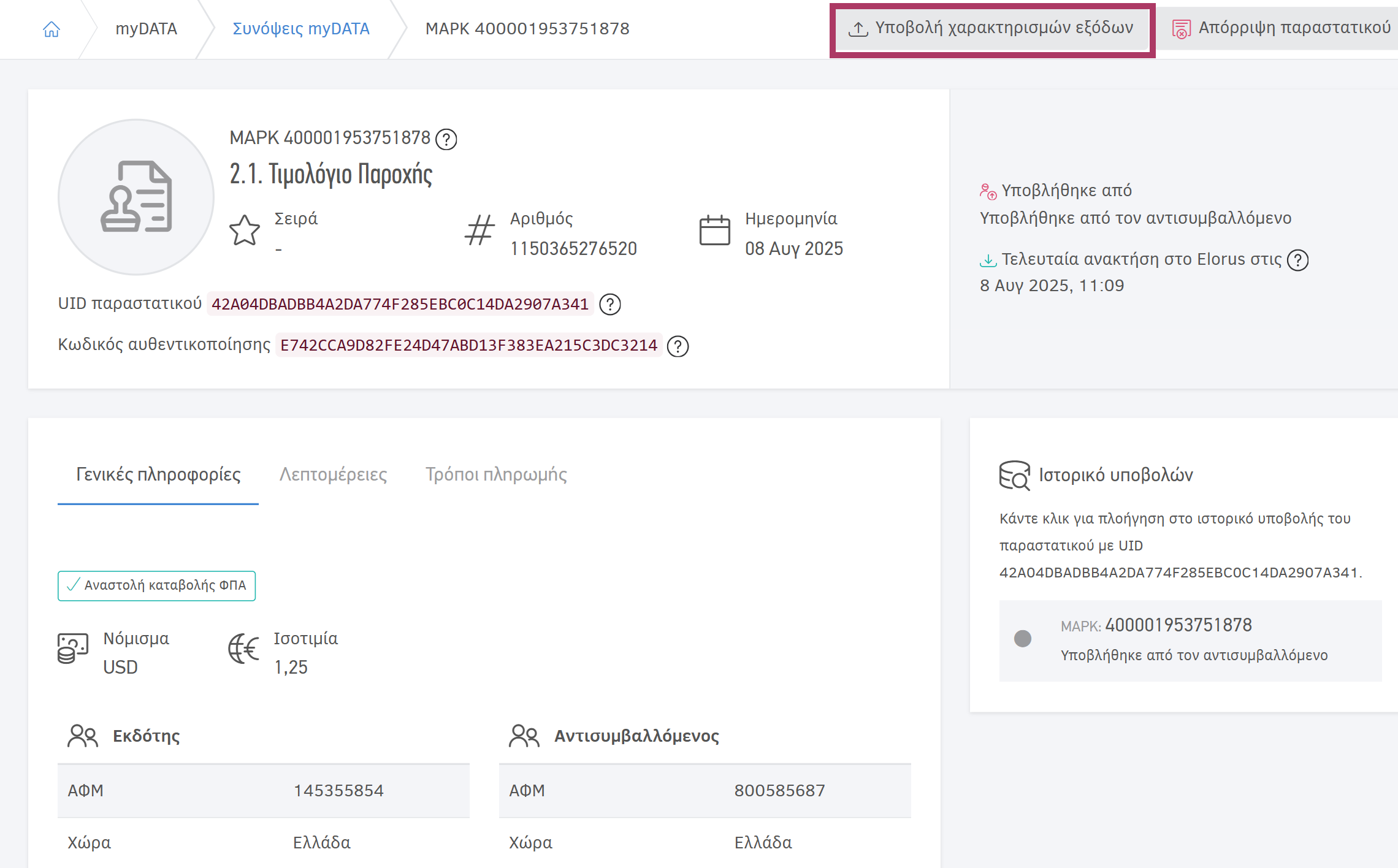The image size is (1398, 868).
Task: Select issuer ΑΦΜ value 145355854
Action: [x=338, y=791]
